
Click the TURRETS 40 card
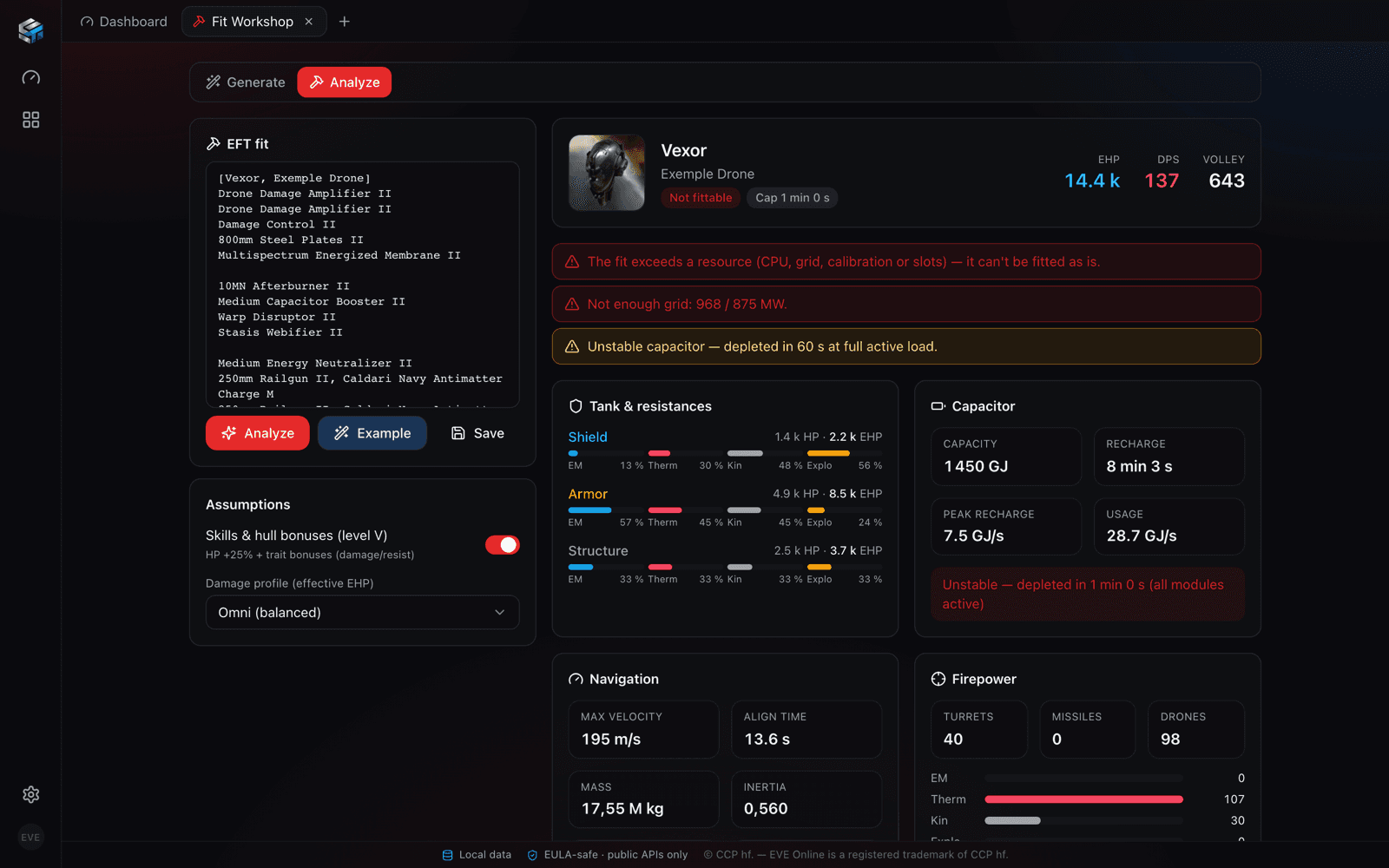(x=979, y=730)
